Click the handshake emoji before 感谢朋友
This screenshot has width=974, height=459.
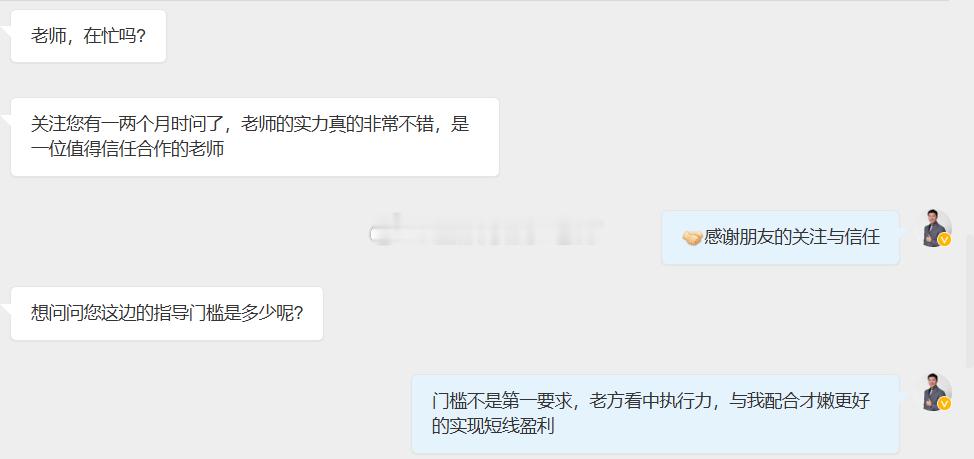click(692, 238)
